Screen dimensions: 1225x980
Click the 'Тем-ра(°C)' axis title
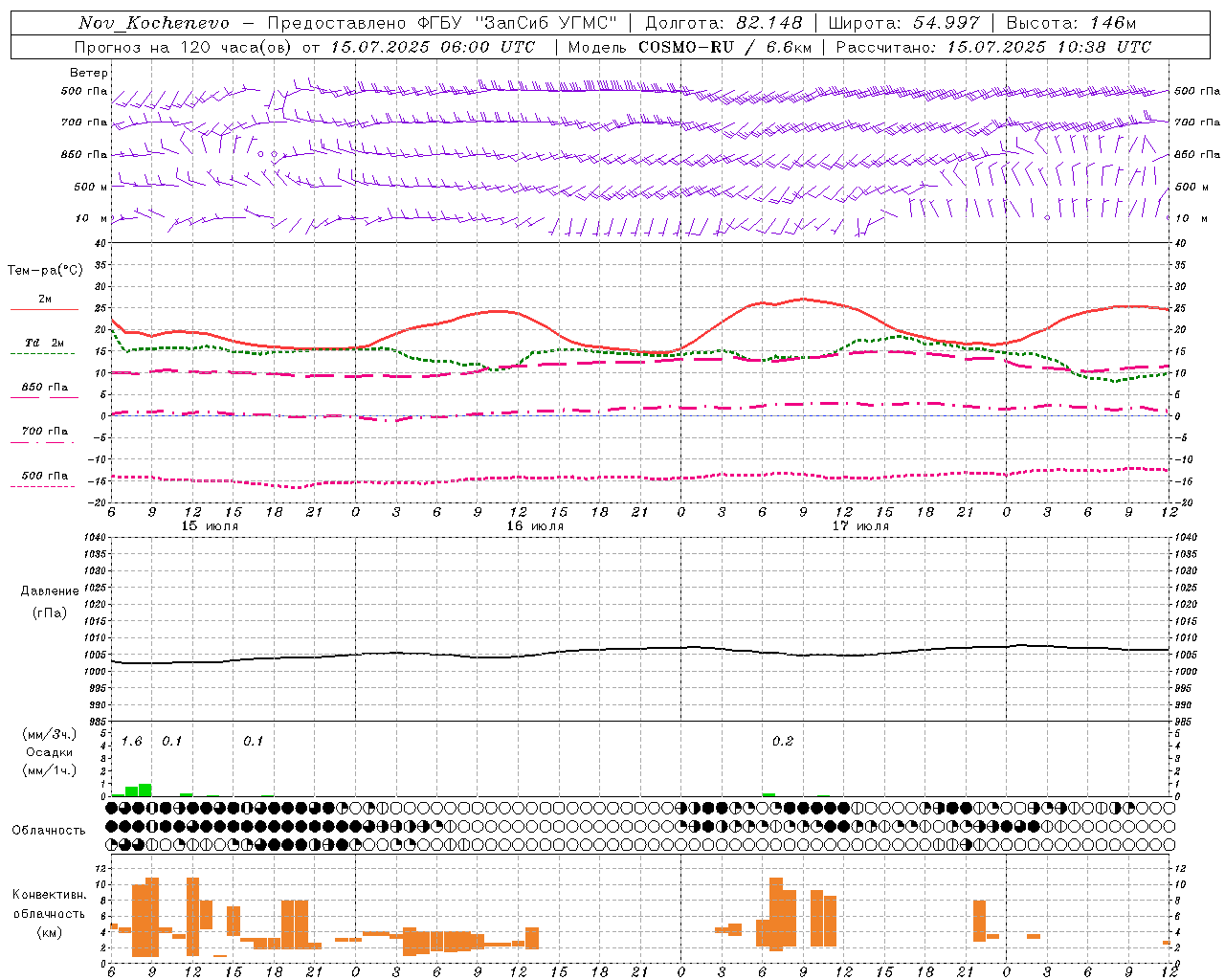pyautogui.click(x=45, y=271)
